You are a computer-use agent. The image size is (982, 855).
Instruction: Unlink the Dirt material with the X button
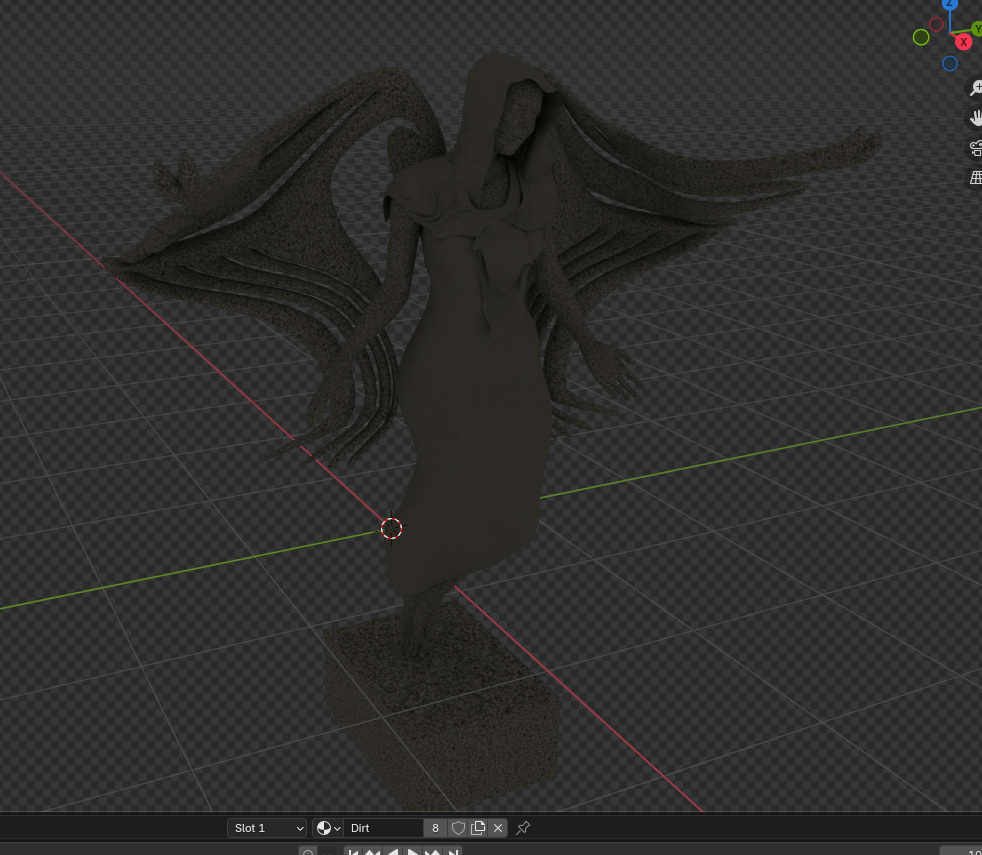tap(498, 828)
